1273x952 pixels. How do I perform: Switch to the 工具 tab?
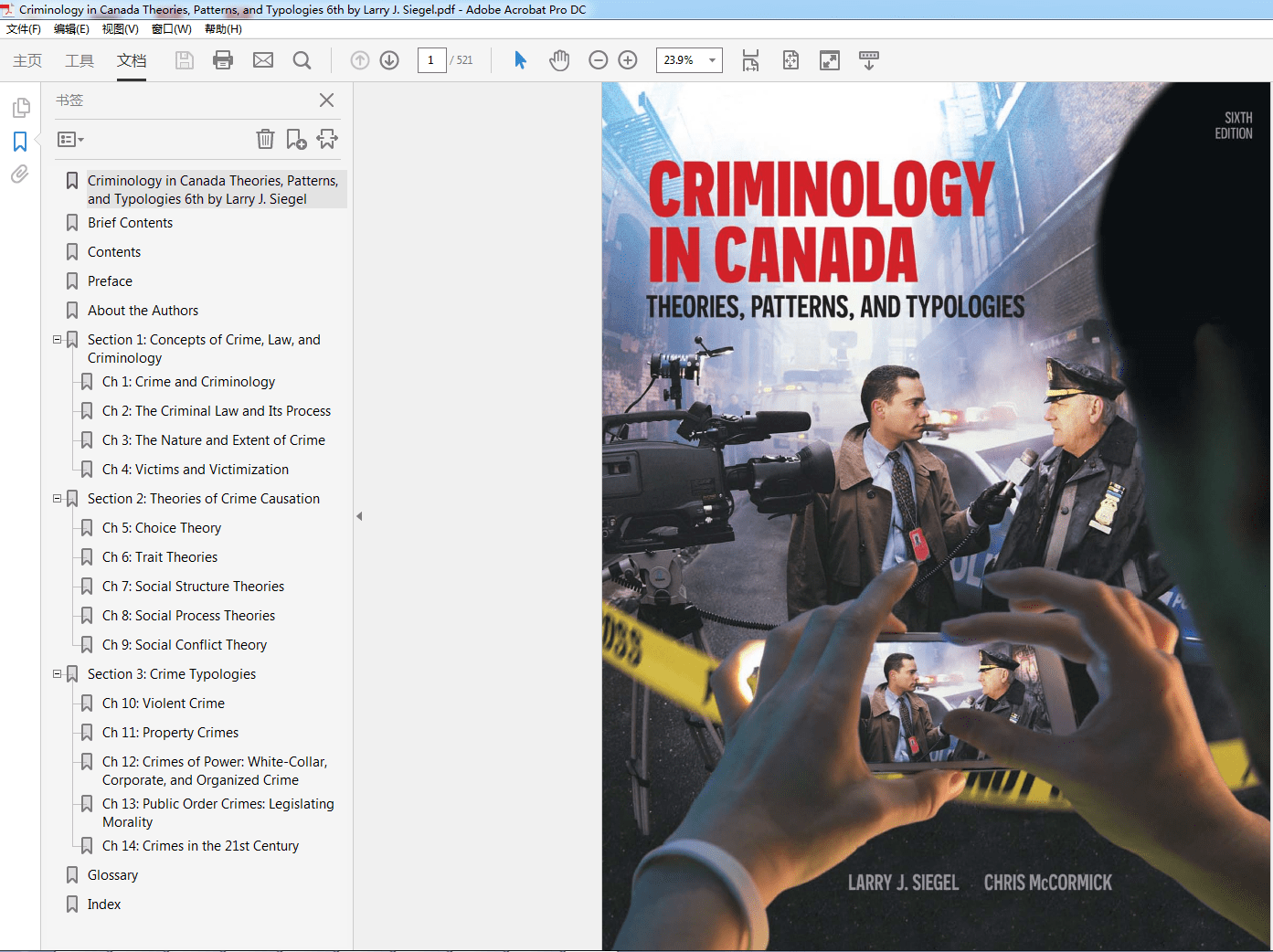[80, 61]
